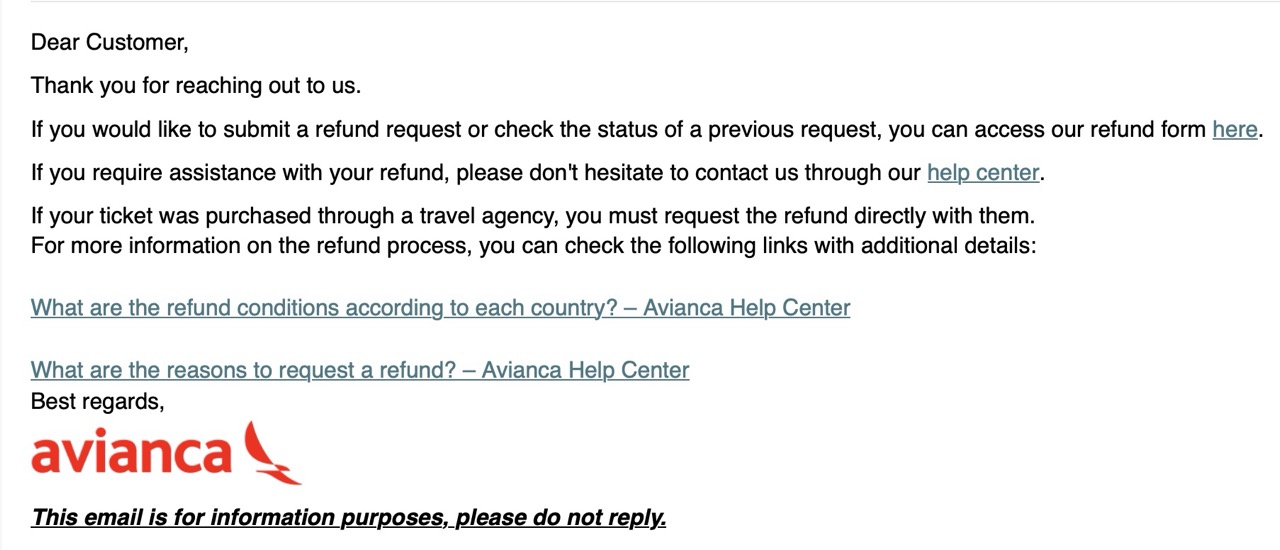Click the "Dear Customer," greeting text
Image resolution: width=1280 pixels, height=550 pixels.
[109, 42]
